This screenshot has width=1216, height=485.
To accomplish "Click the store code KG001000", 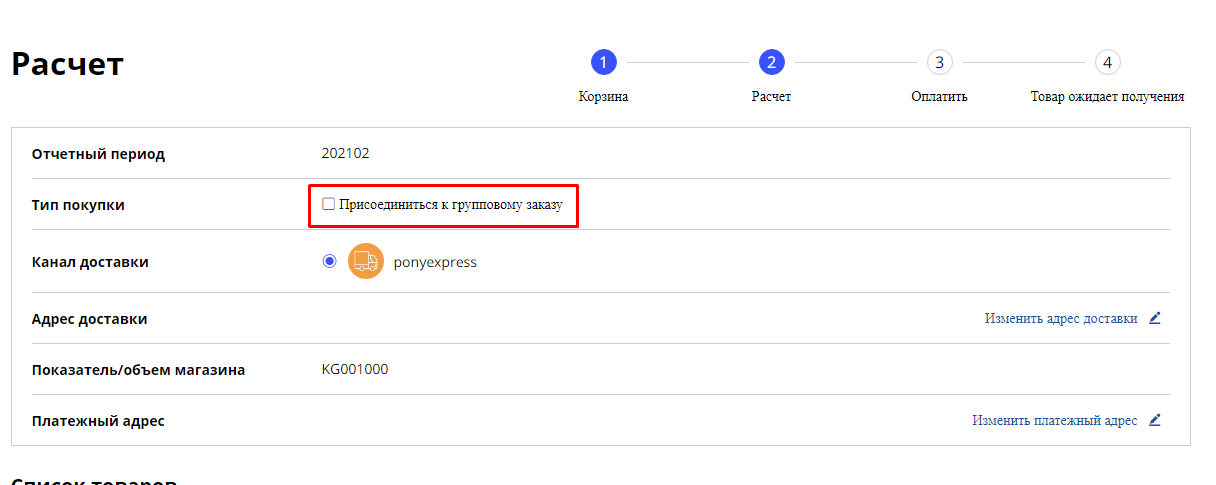I will click(354, 369).
